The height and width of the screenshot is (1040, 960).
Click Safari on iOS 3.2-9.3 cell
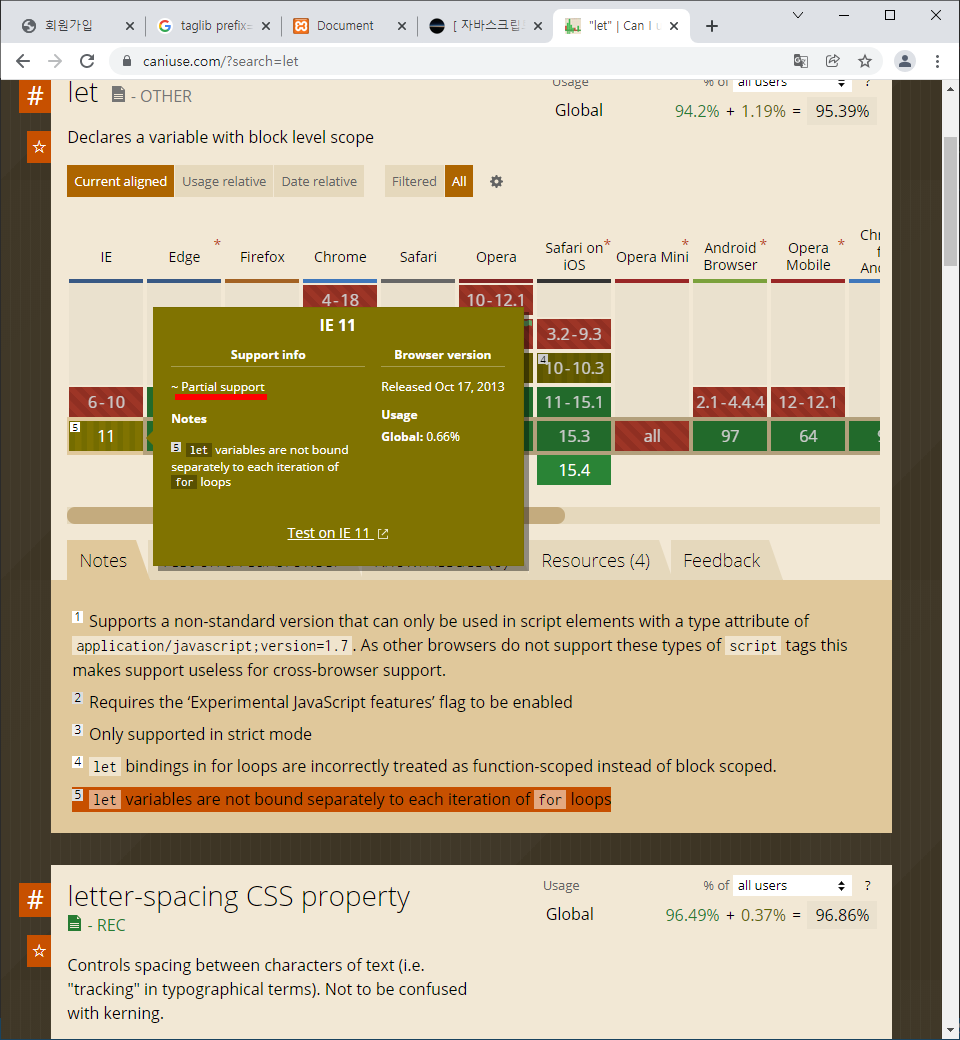coord(574,334)
